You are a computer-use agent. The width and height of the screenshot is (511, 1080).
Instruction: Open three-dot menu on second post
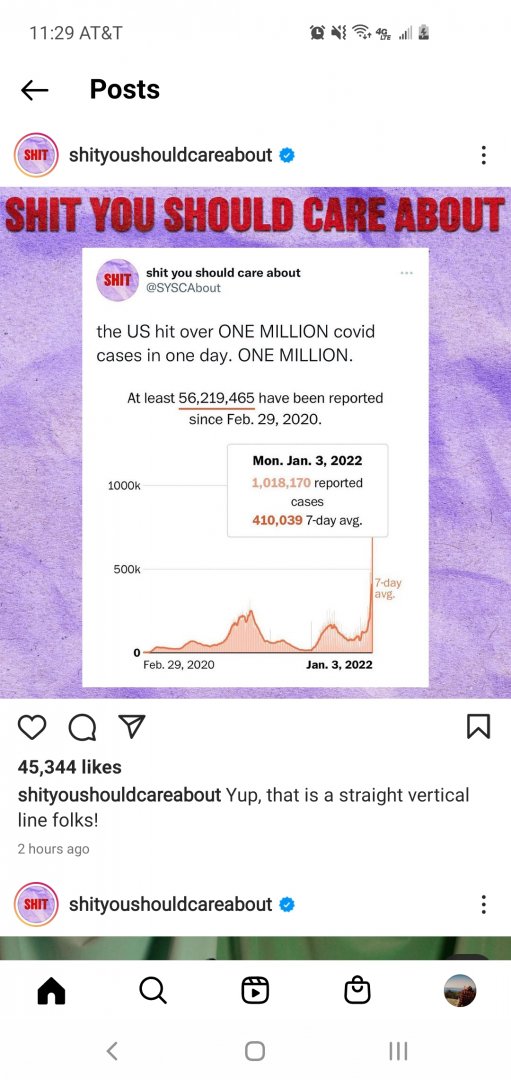(x=483, y=904)
